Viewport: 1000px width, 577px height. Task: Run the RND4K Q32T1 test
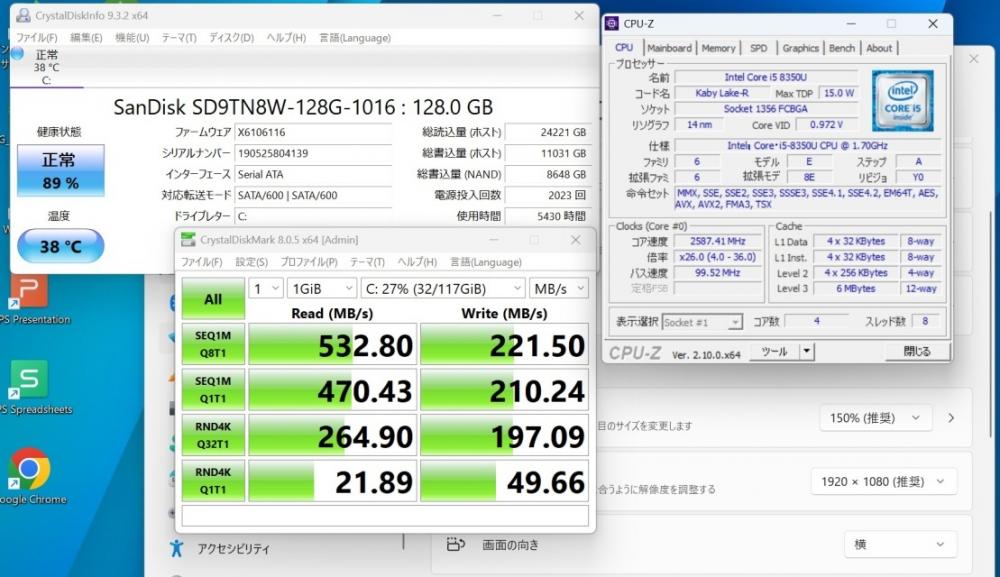[x=213, y=435]
